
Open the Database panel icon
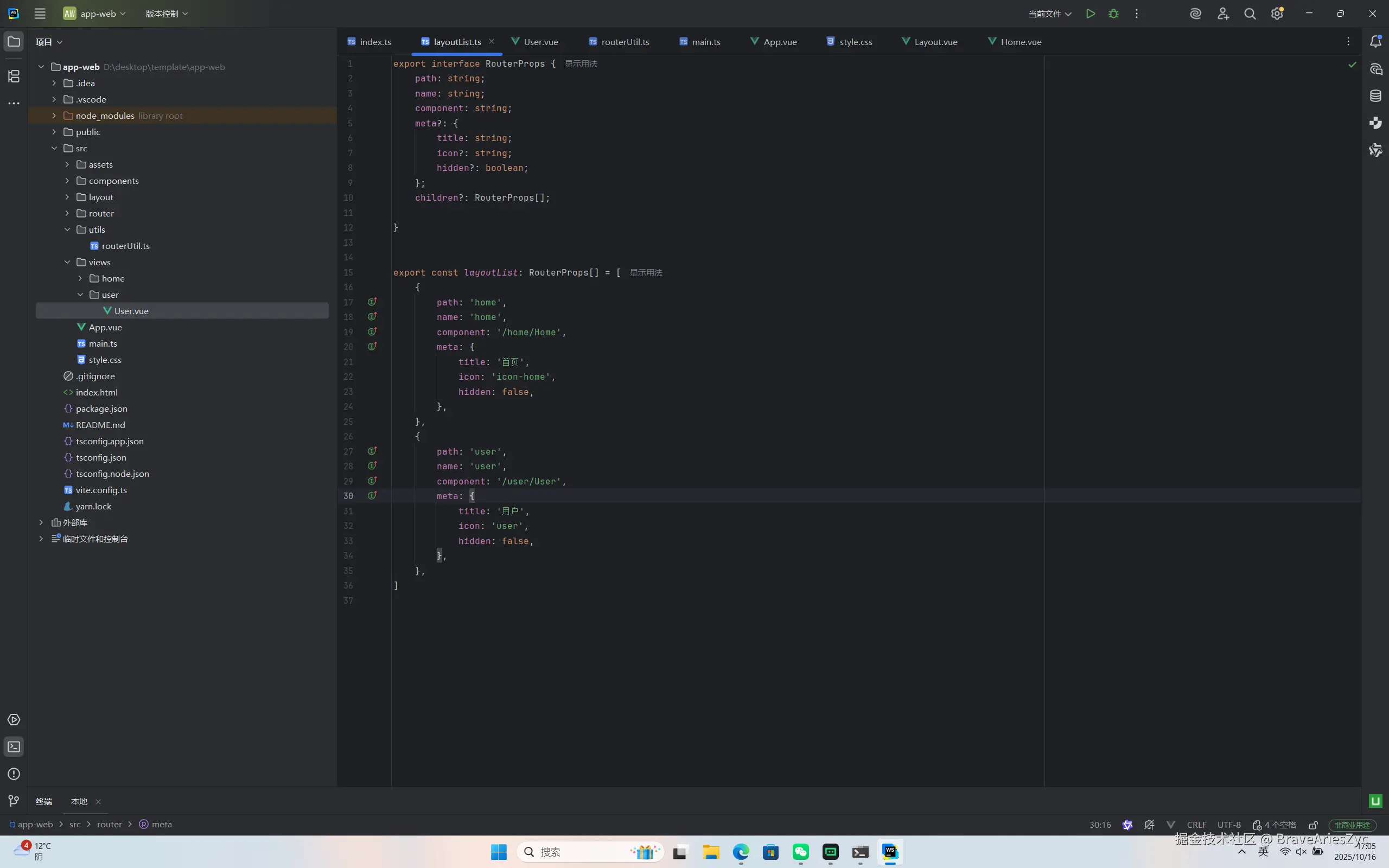1375,96
